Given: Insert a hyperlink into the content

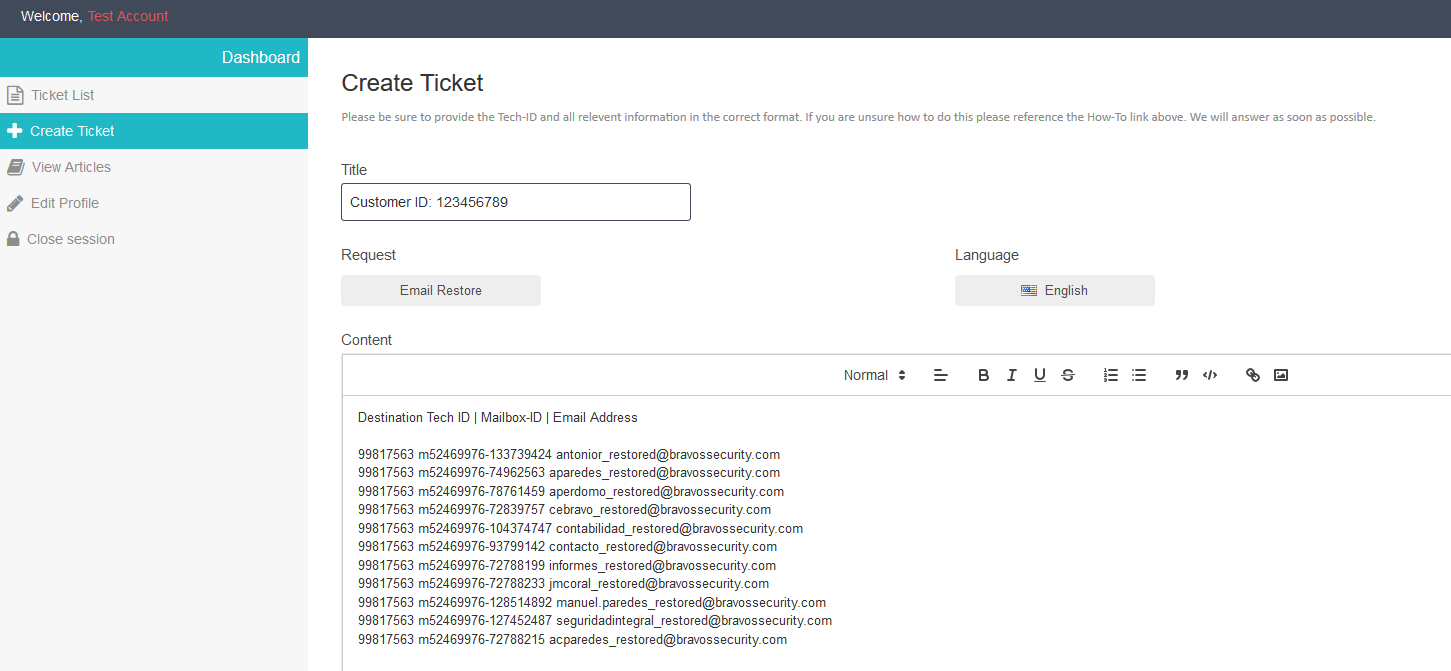Looking at the screenshot, I should click(1252, 375).
